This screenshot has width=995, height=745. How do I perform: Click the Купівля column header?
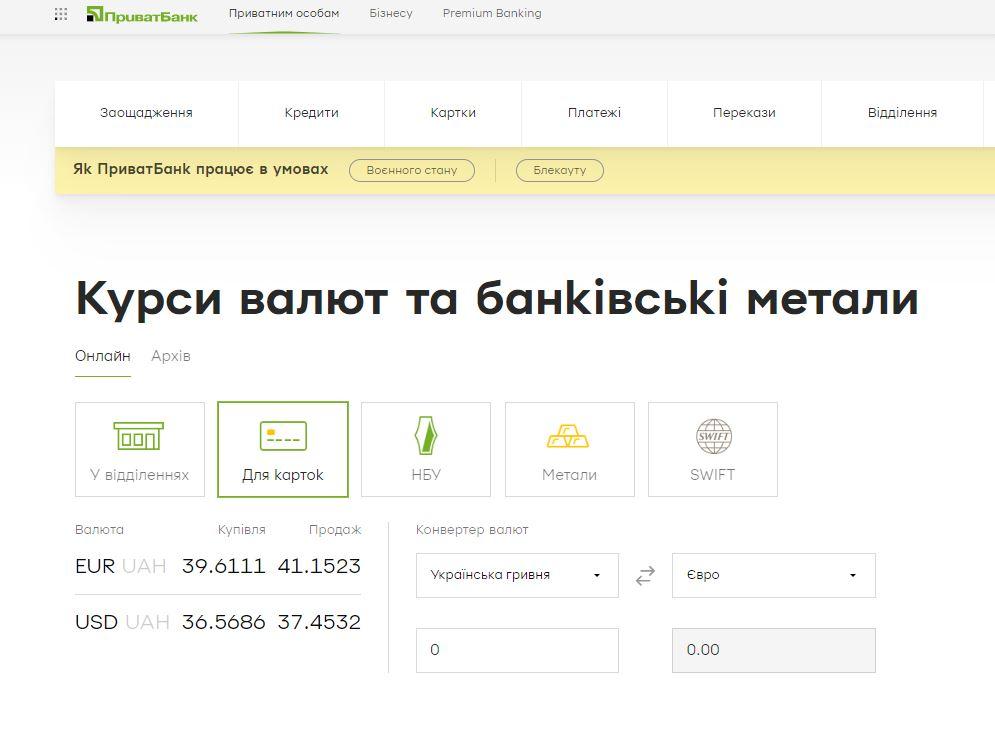(242, 530)
